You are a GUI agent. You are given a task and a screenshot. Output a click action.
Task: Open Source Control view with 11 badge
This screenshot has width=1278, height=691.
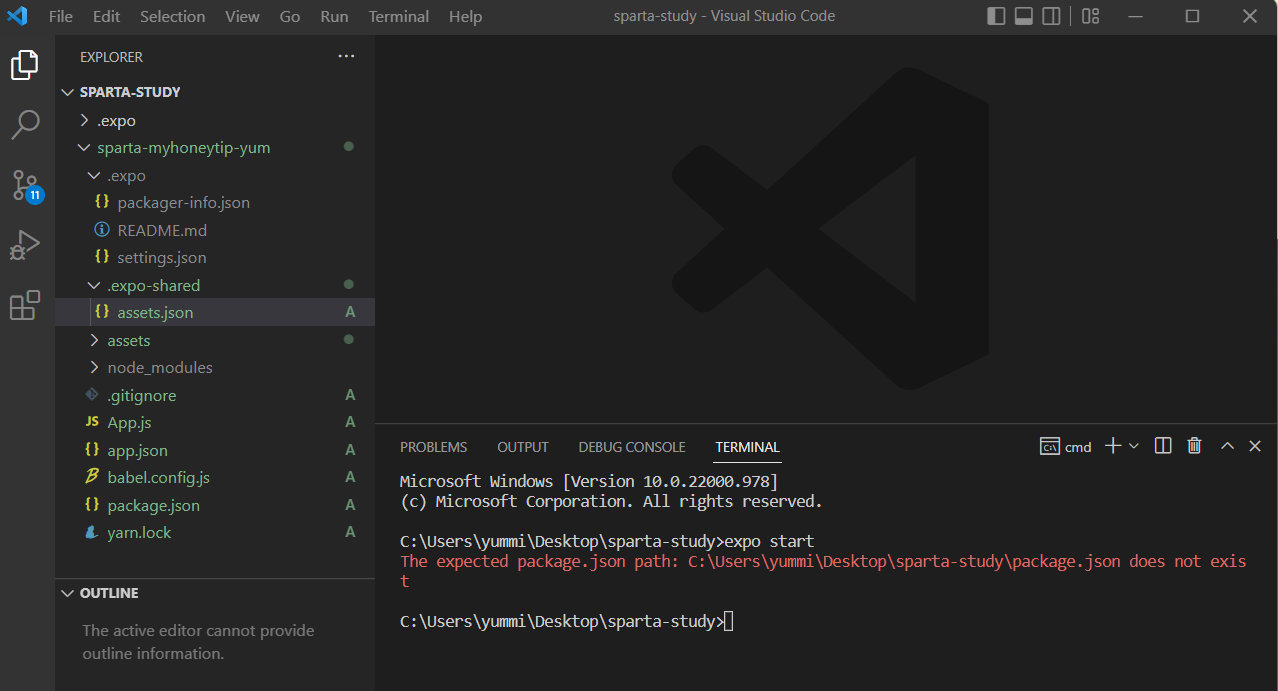25,185
